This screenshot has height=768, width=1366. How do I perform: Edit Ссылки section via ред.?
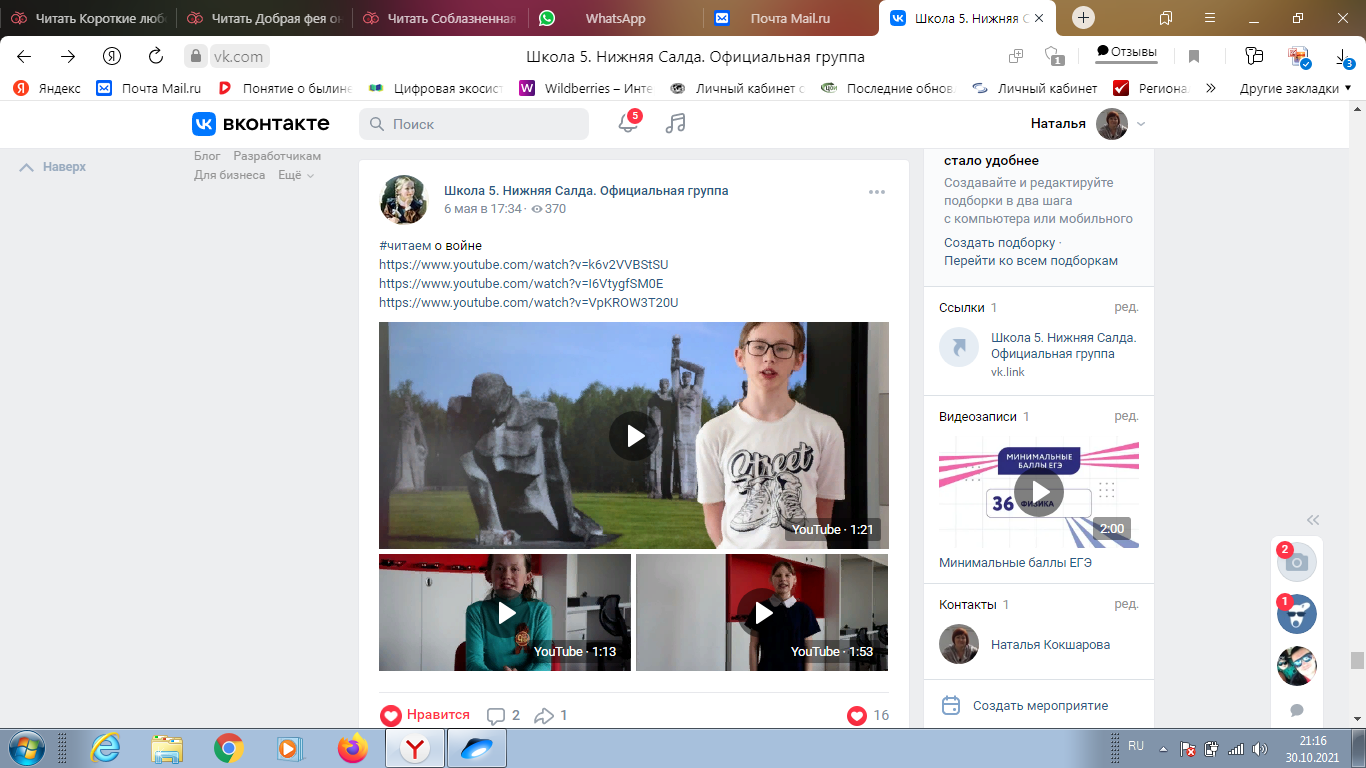tap(1126, 308)
